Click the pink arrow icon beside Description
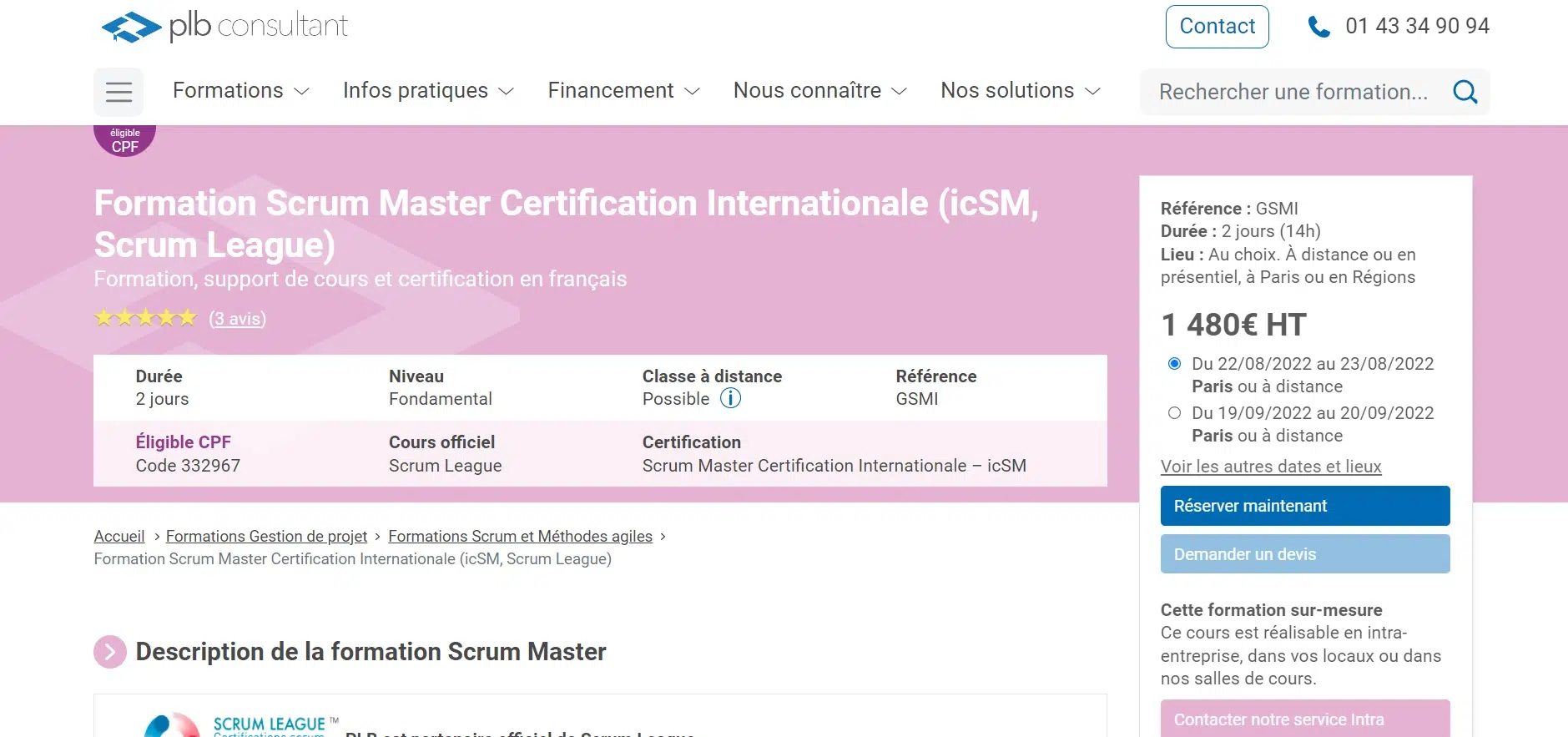 click(110, 652)
